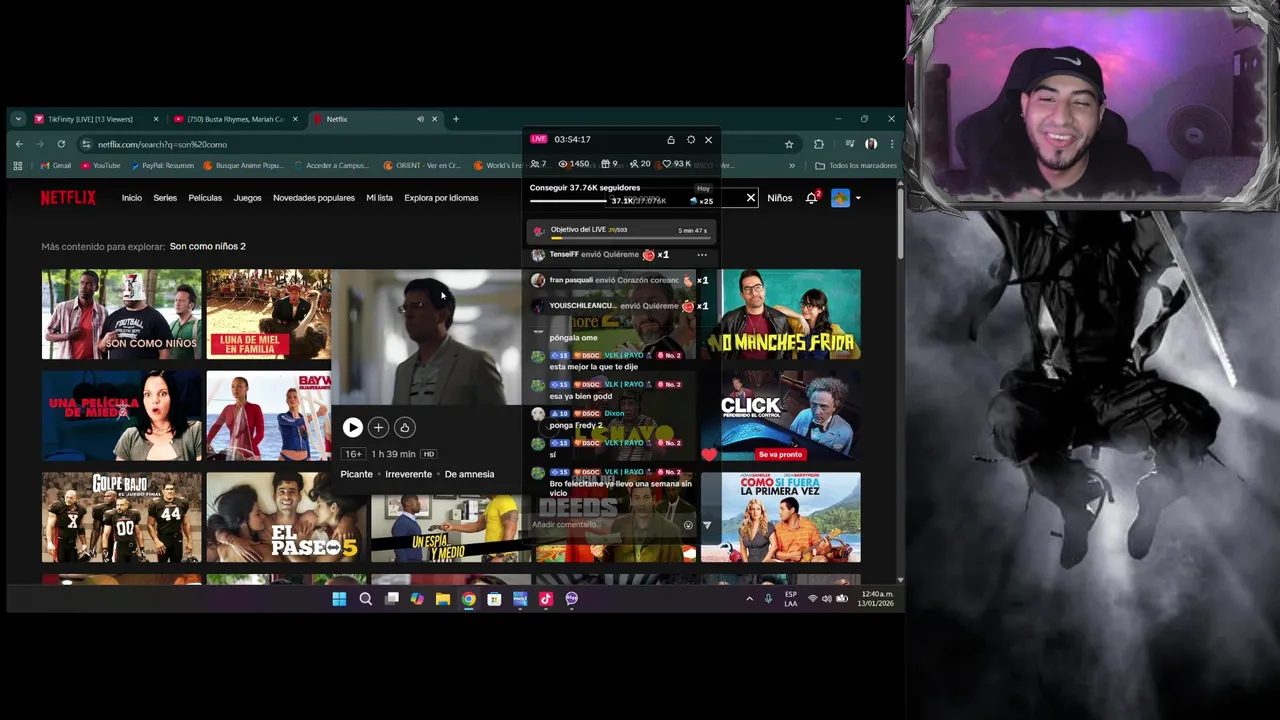Viewport: 1280px width, 720px height.
Task: Open Task View on taskbar
Action: click(391, 599)
